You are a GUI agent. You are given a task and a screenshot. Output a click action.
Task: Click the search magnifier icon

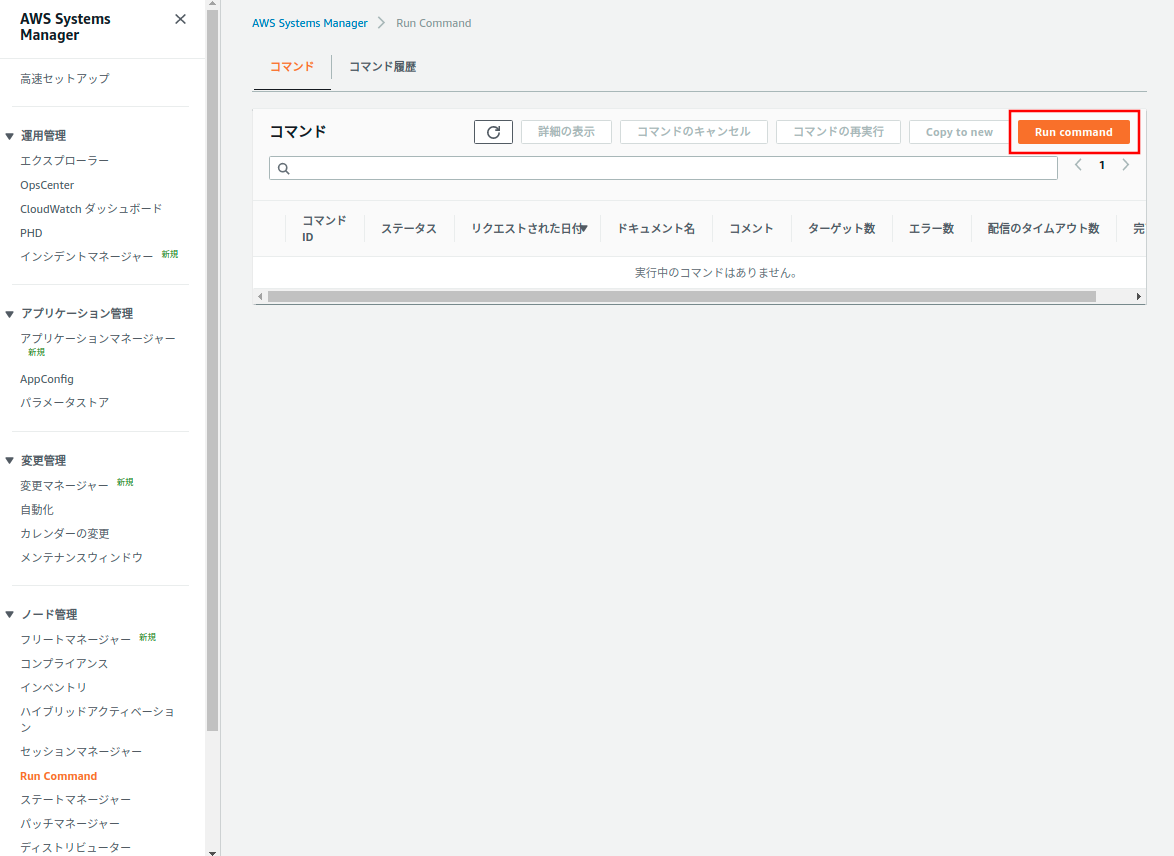284,169
